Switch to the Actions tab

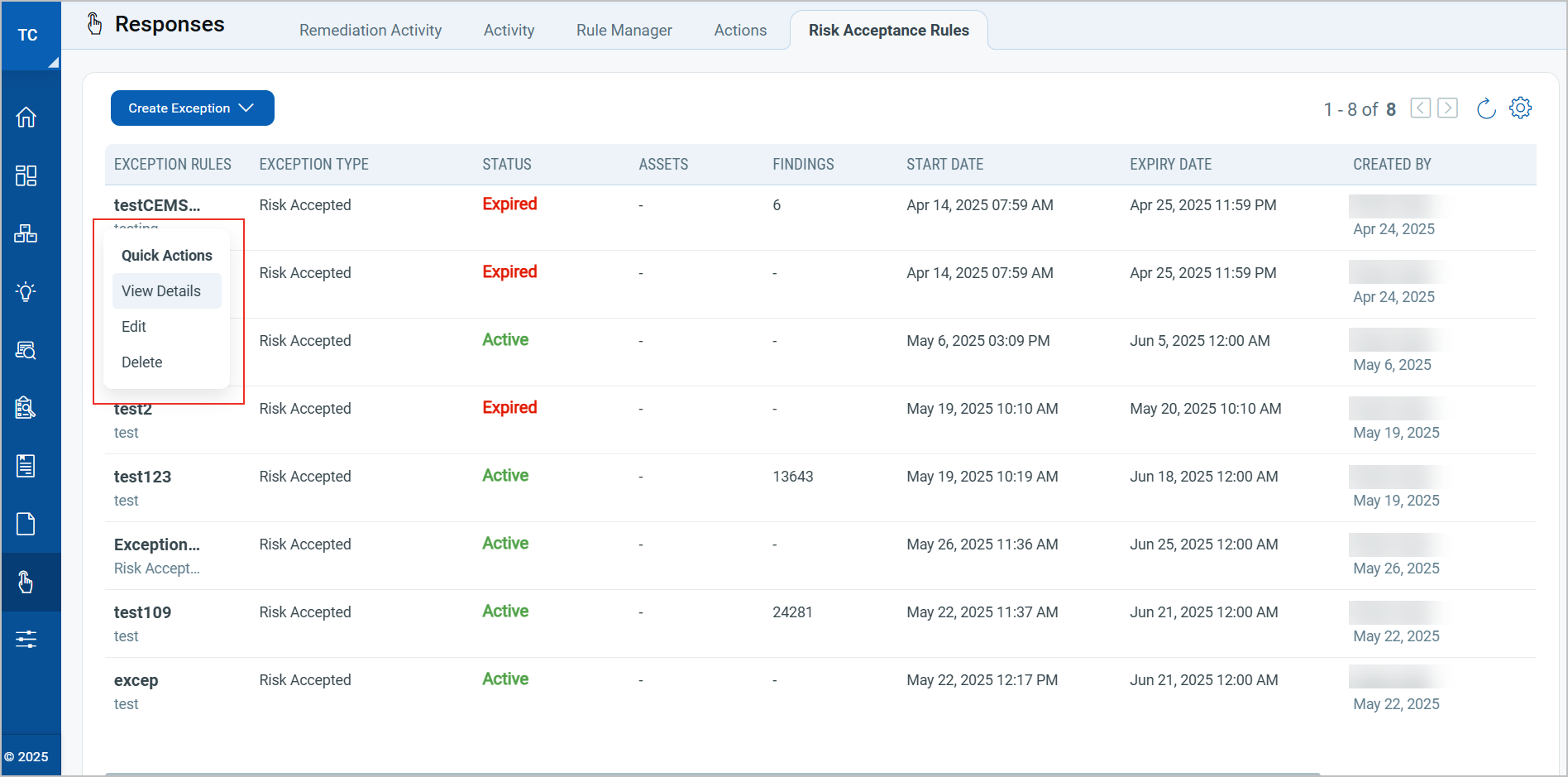740,31
